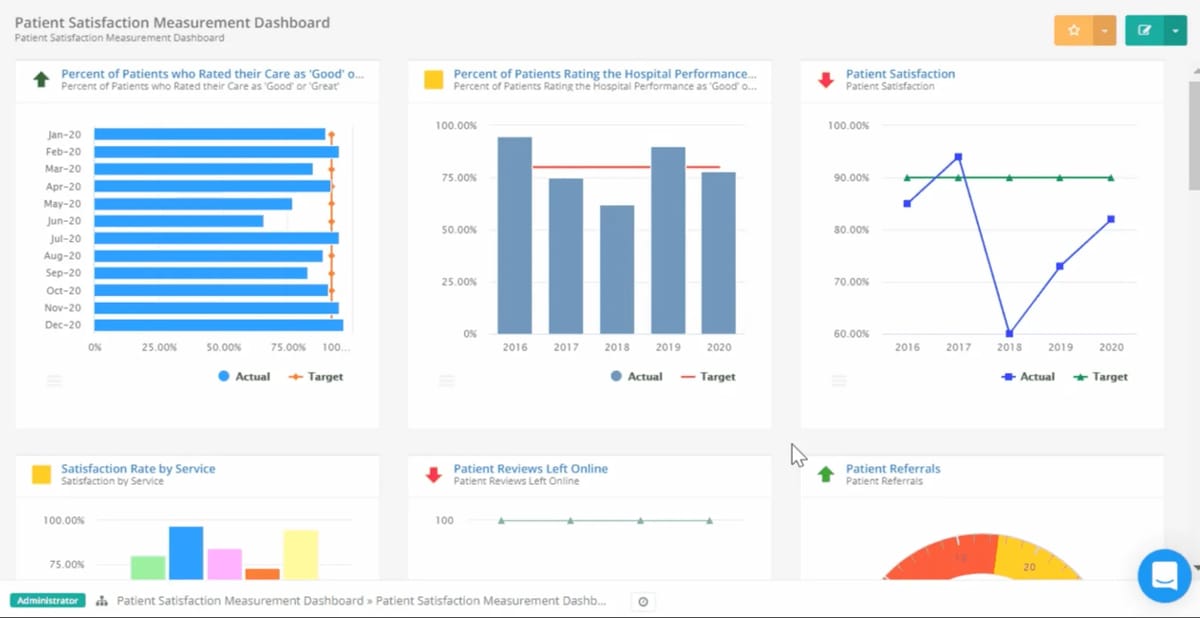Click '90.00%' label on Patient Satisfaction y-axis
This screenshot has height=618, width=1200.
click(x=850, y=178)
